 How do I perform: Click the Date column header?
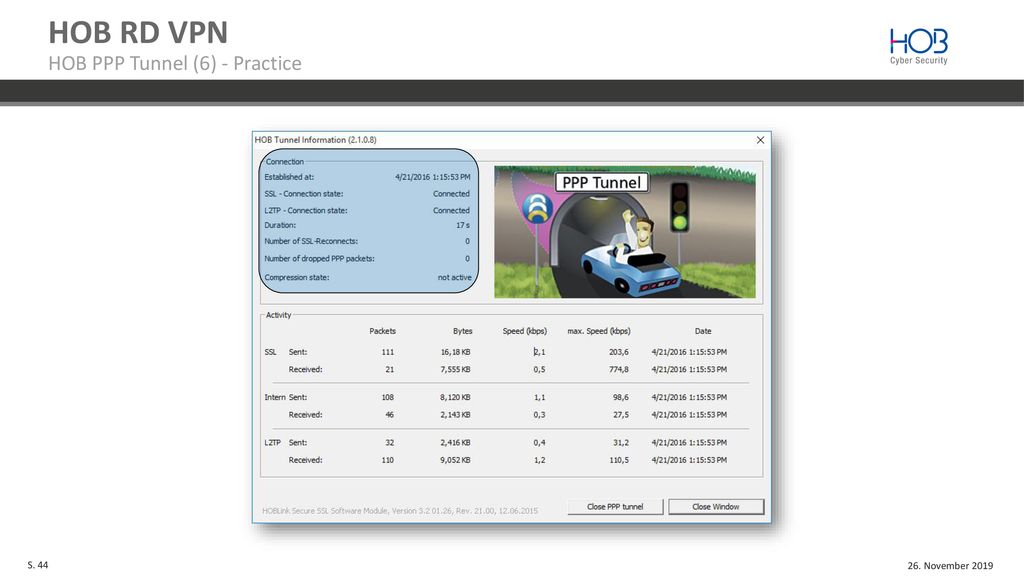coord(703,331)
